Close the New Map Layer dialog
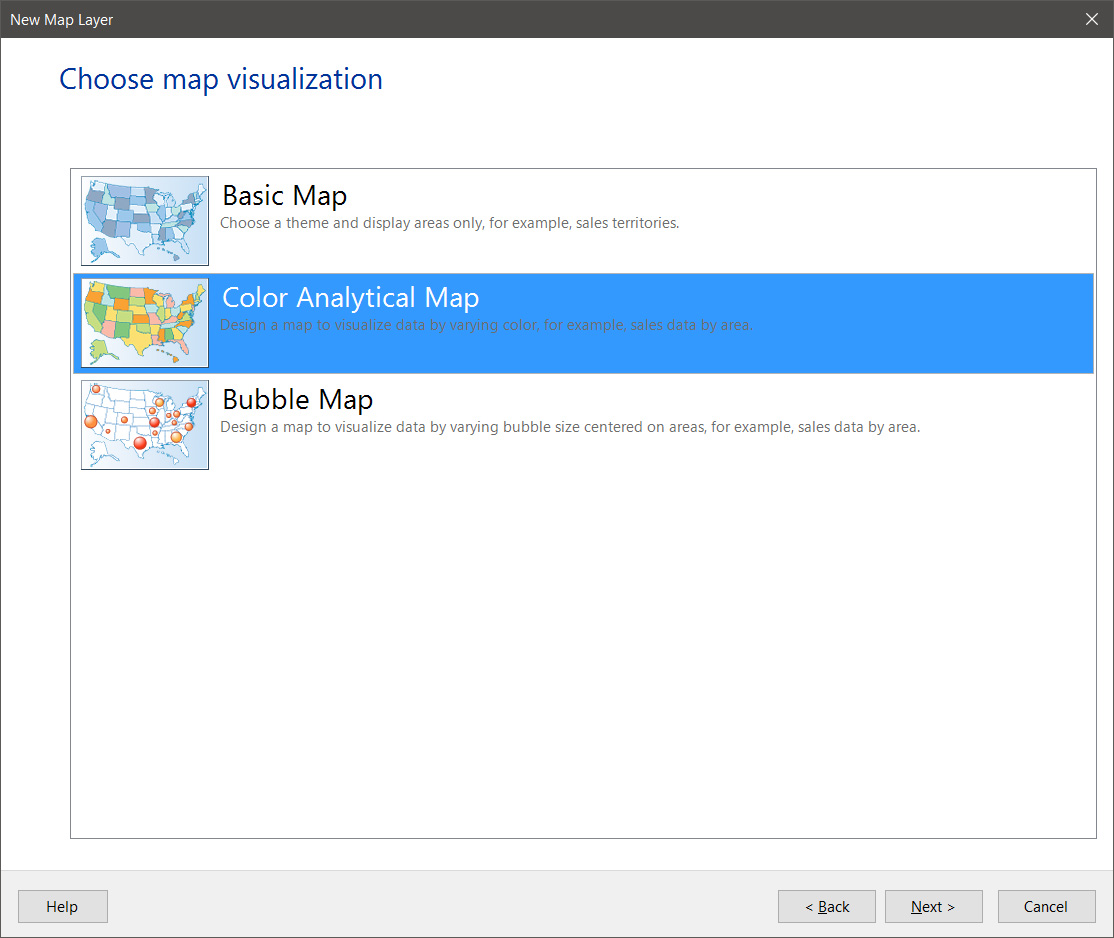1114x938 pixels. 1092,19
